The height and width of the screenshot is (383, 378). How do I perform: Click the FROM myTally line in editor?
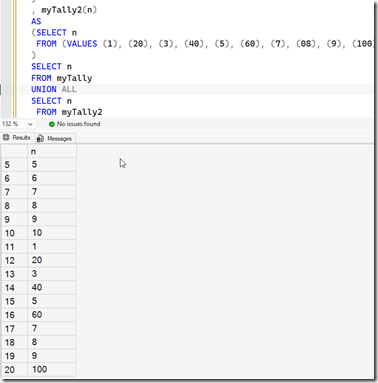[61, 78]
